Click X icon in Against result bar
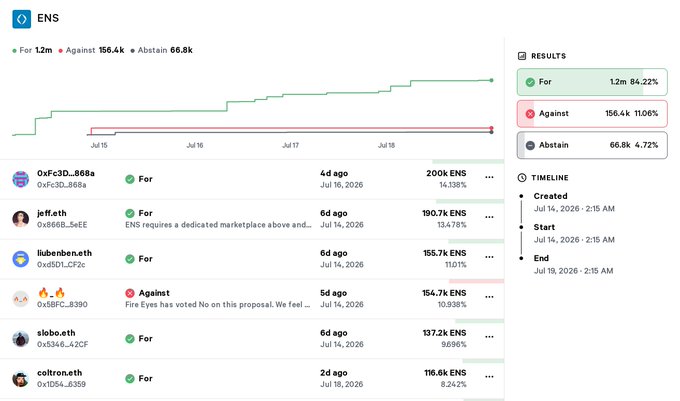This screenshot has width=680, height=401. tap(530, 114)
